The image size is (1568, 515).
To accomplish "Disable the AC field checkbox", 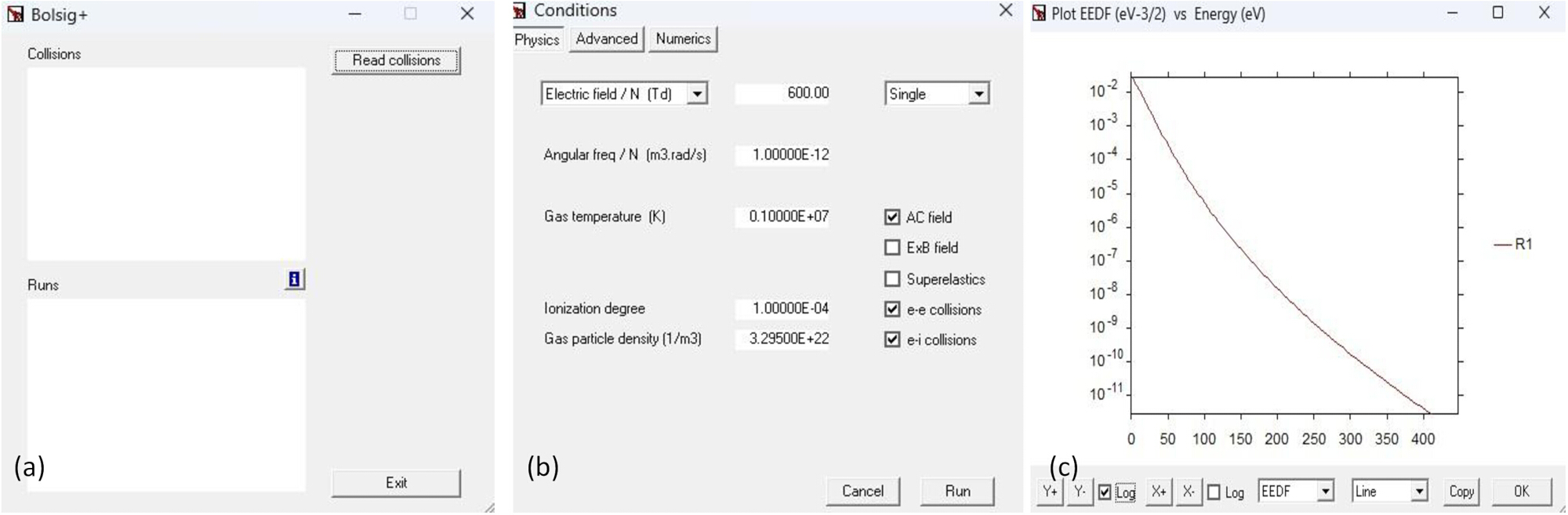I will point(892,217).
